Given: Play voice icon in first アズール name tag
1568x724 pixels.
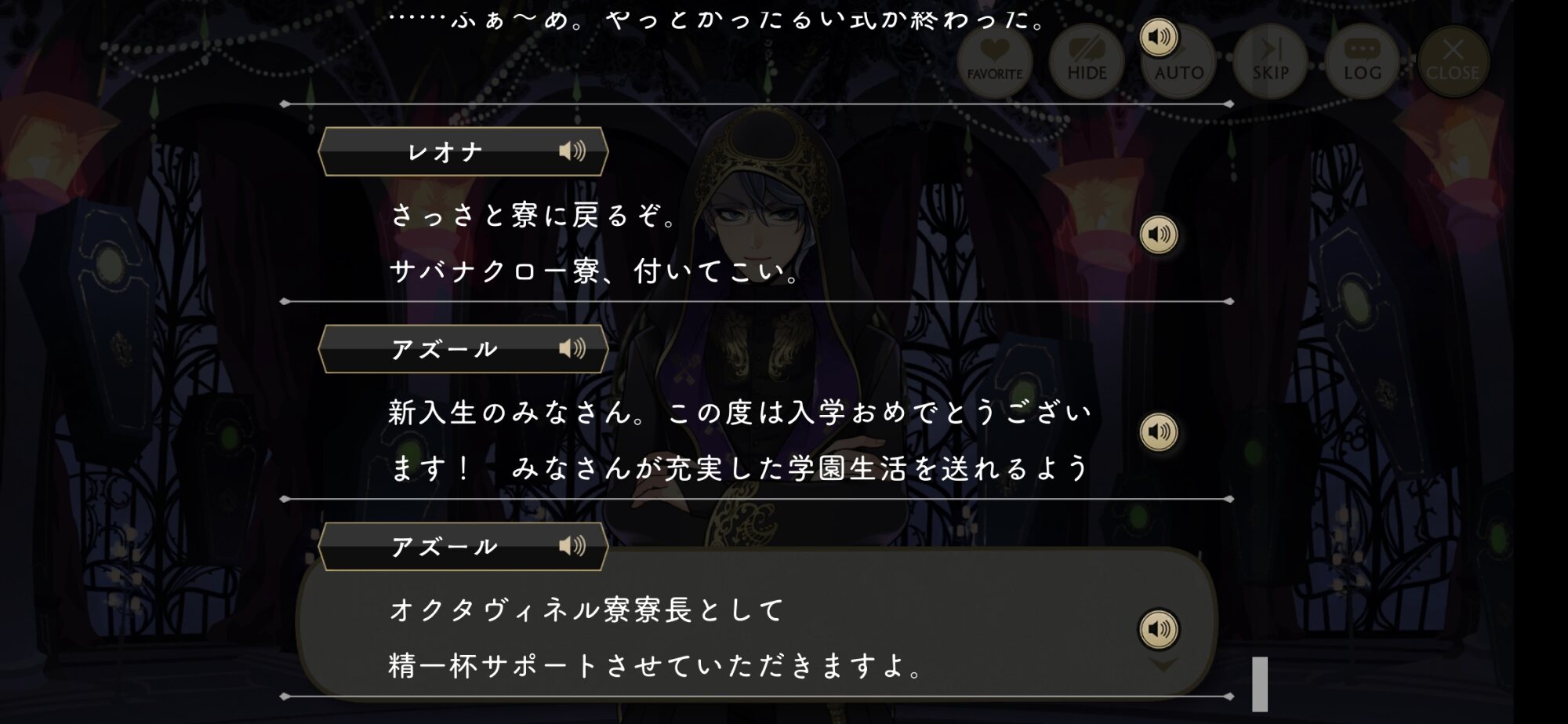Looking at the screenshot, I should coord(572,348).
